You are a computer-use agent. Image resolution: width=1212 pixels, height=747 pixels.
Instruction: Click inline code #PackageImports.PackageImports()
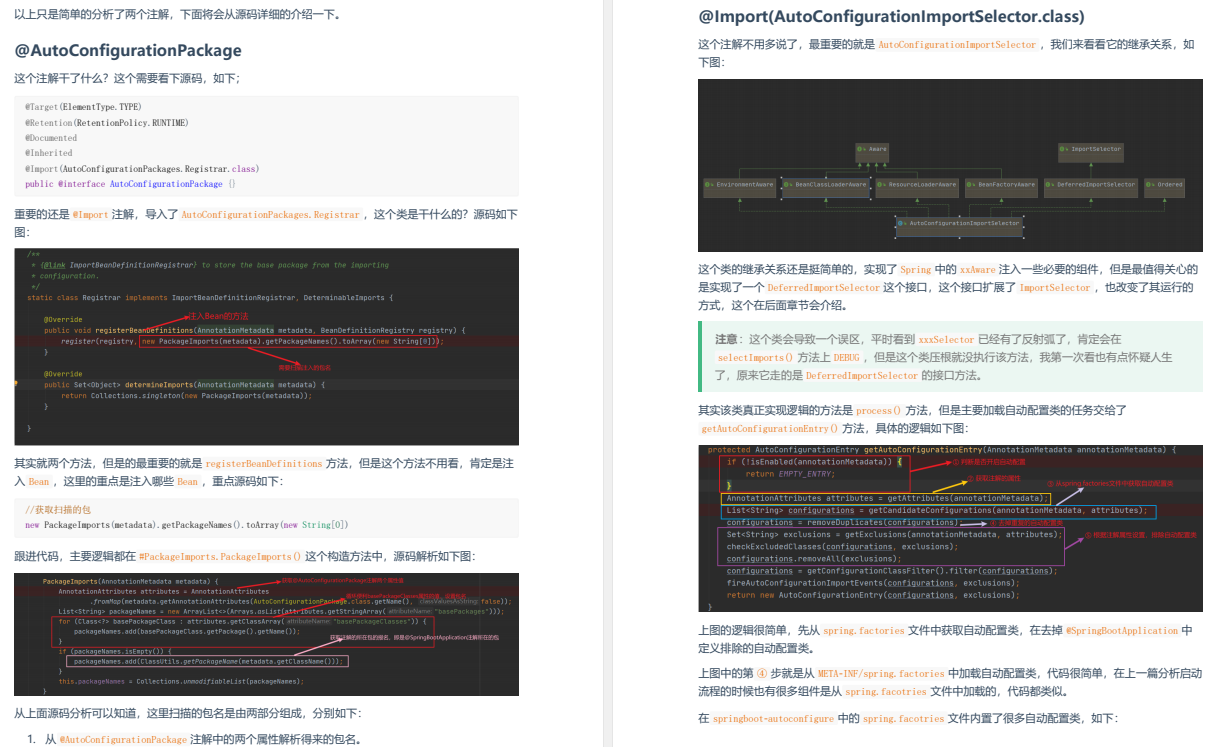[x=219, y=556]
